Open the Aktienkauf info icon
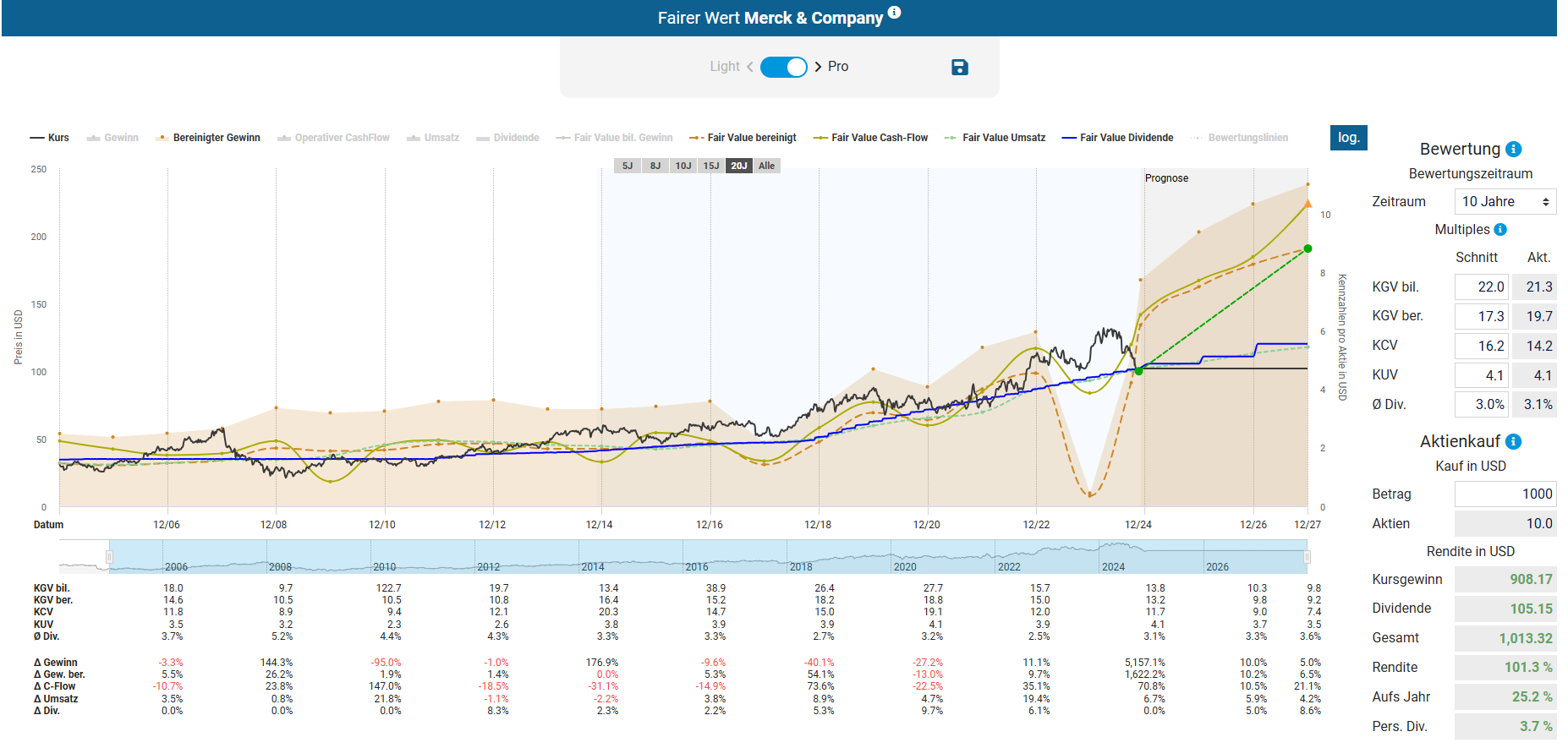 click(x=1514, y=442)
